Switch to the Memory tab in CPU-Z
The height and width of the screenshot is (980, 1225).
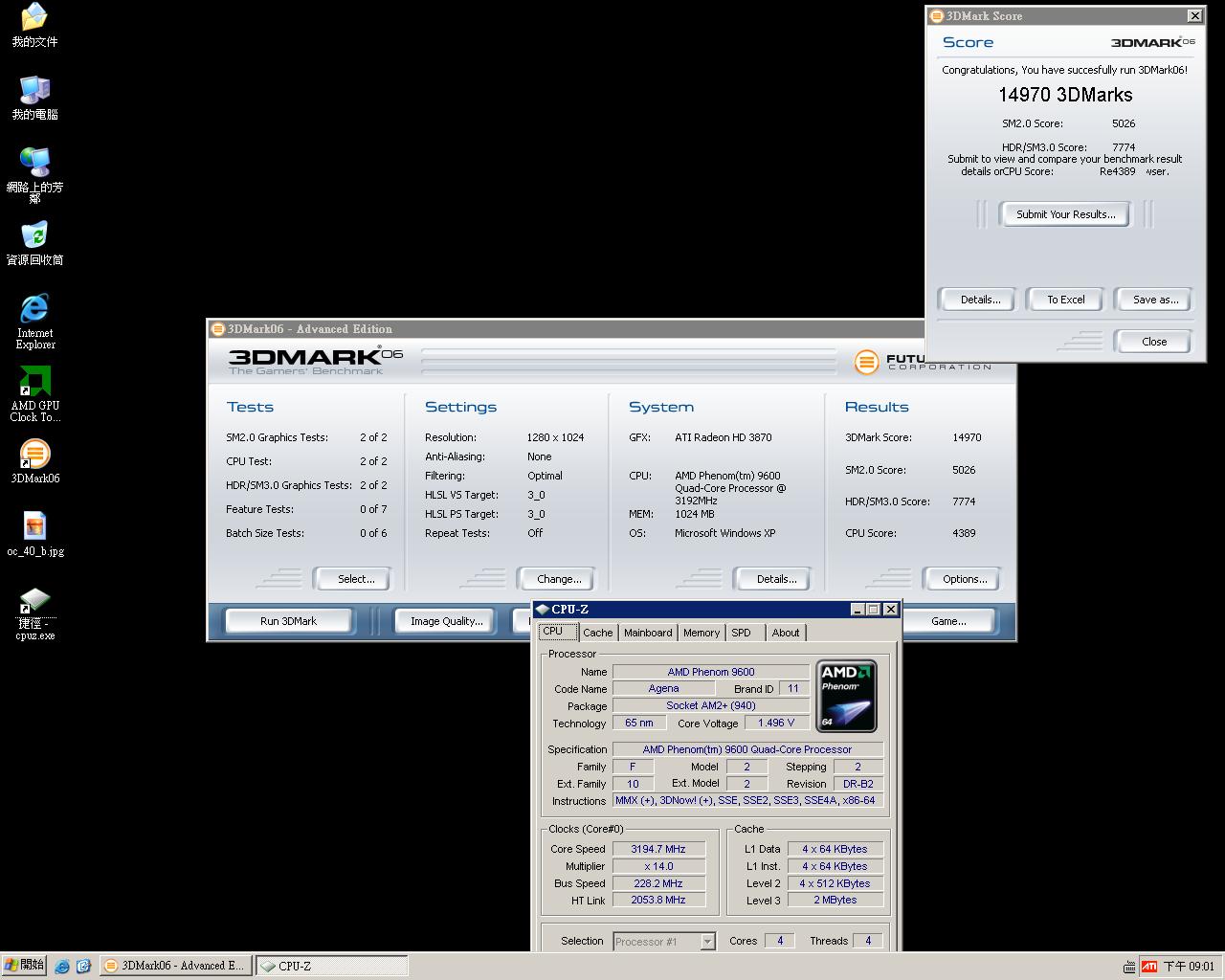702,633
